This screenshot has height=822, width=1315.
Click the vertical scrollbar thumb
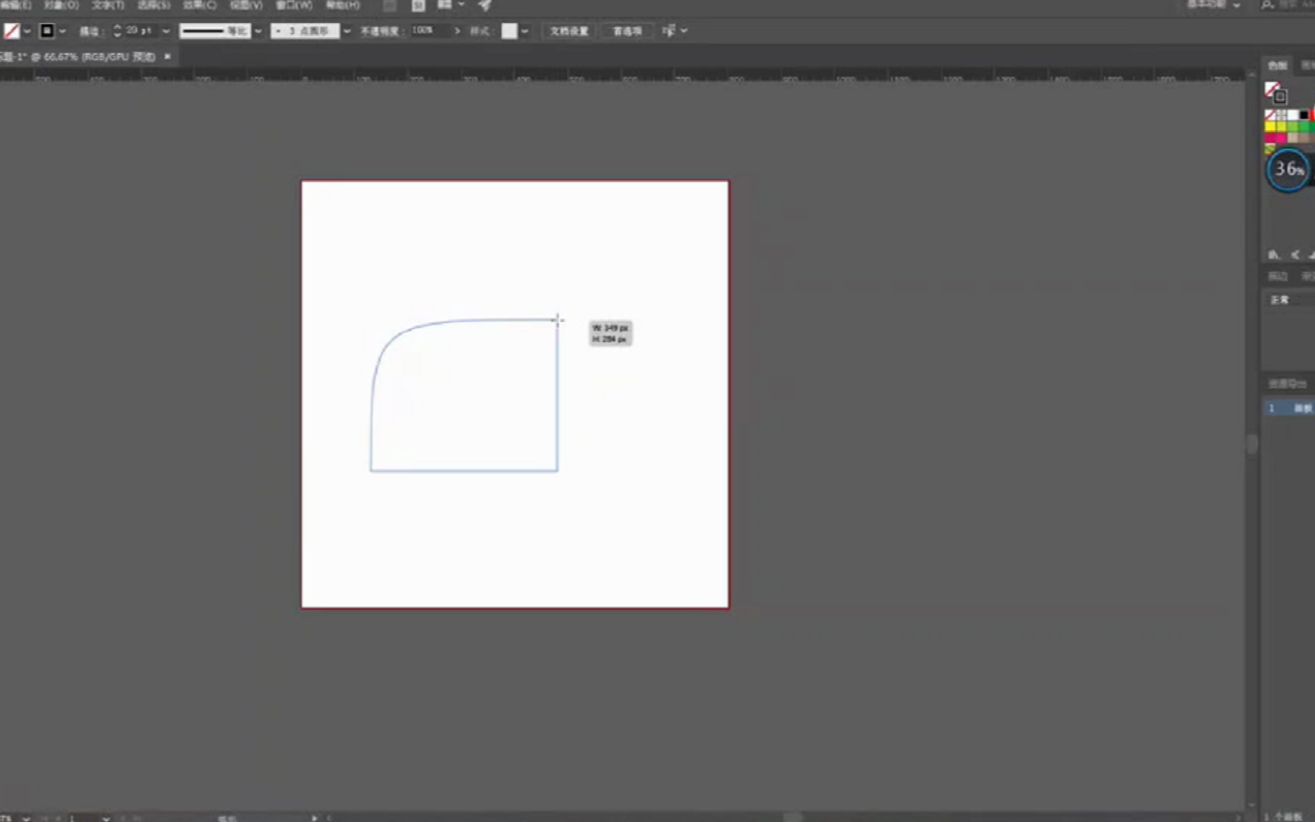click(1251, 445)
